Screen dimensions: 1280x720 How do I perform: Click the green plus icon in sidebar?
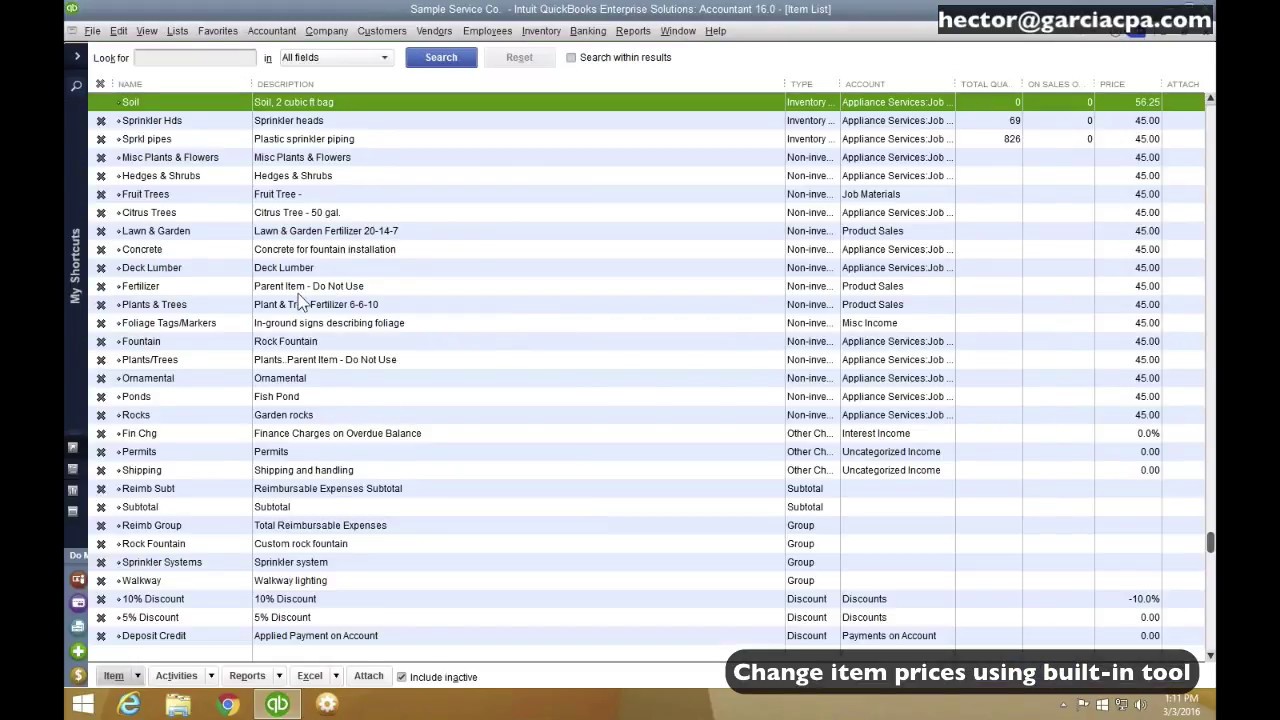pyautogui.click(x=78, y=652)
